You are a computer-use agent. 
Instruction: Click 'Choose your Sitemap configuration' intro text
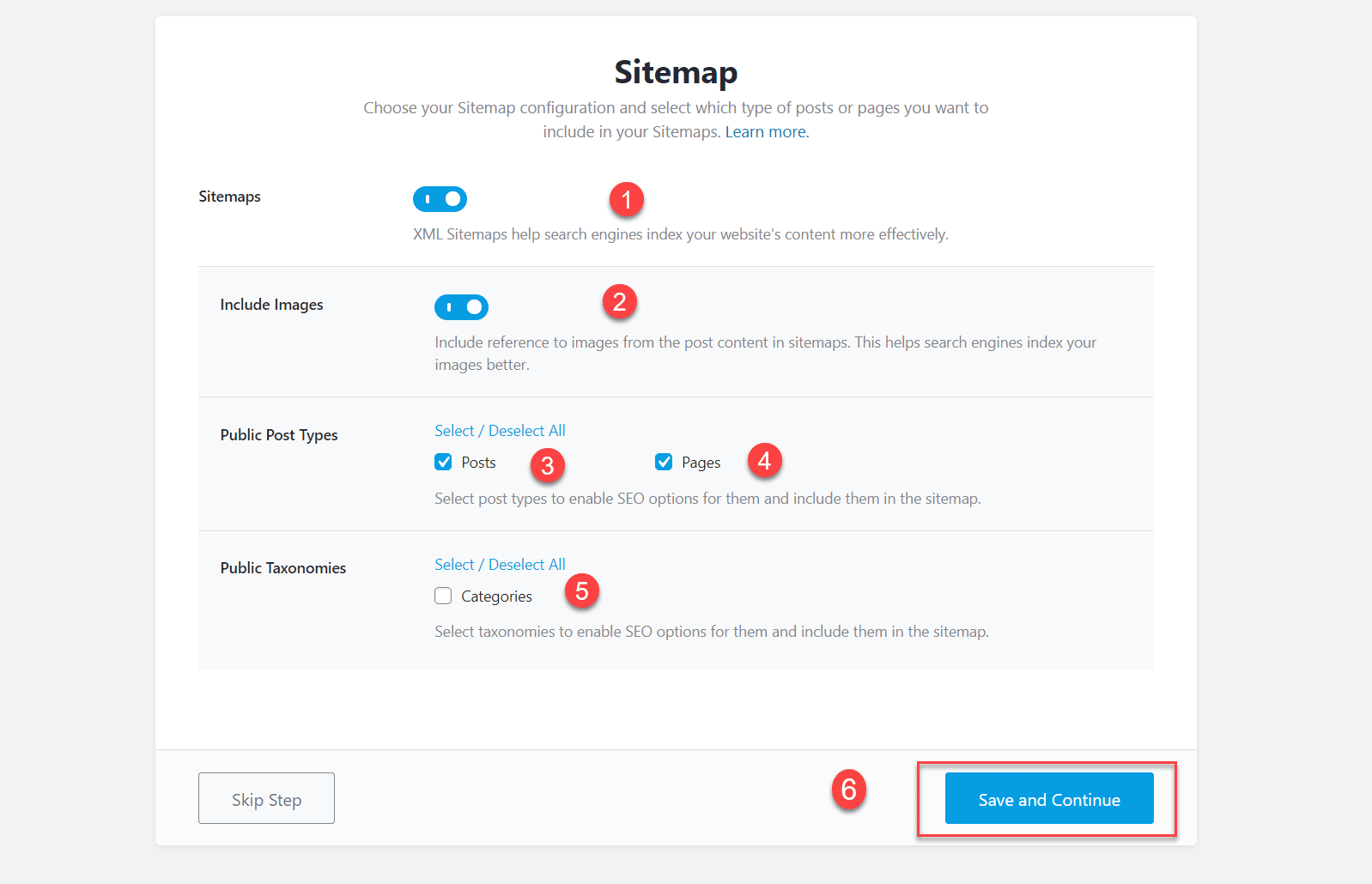(x=676, y=120)
